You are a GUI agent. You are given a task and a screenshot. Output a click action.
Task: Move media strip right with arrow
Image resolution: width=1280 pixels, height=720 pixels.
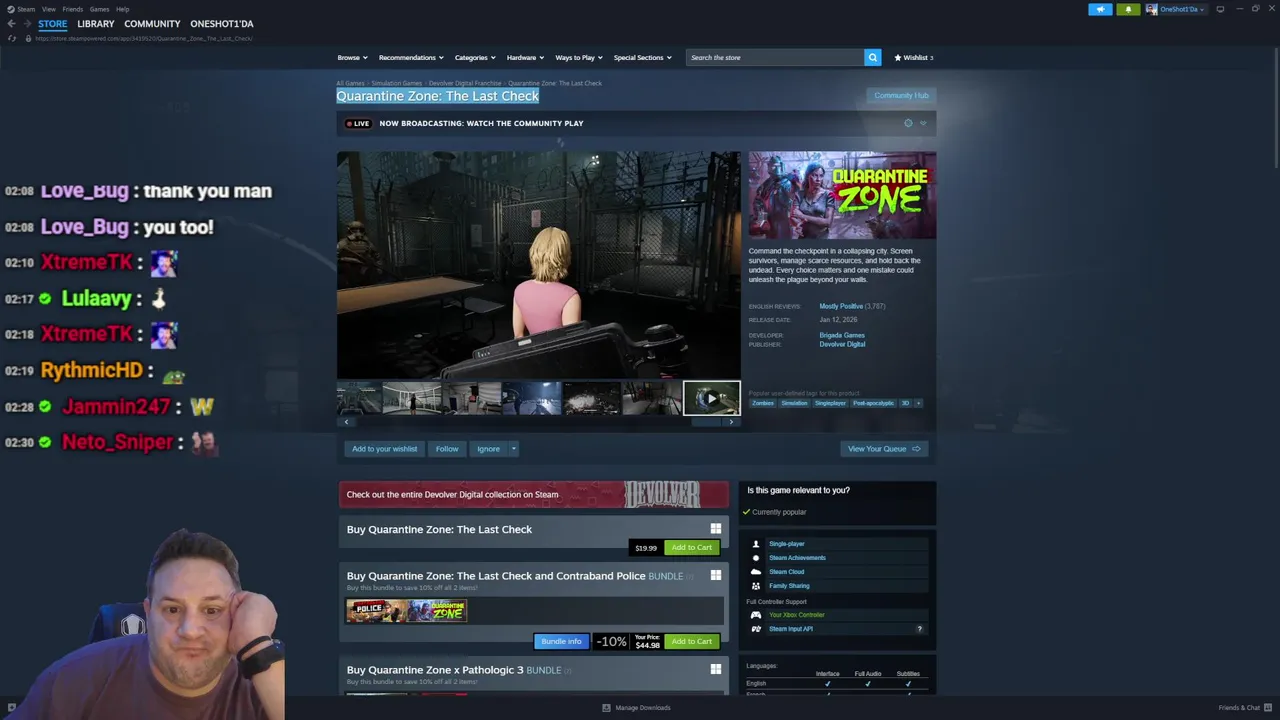tap(731, 422)
